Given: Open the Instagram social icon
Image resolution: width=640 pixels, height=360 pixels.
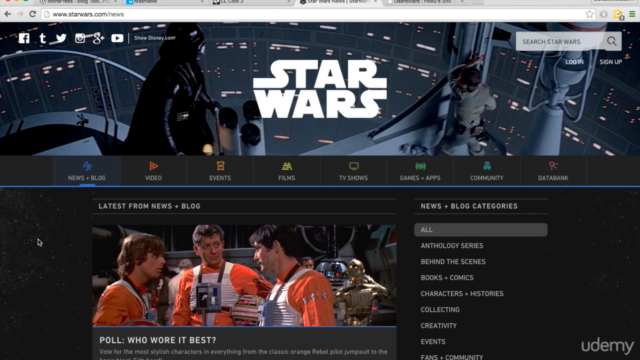Looking at the screenshot, I should tap(80, 38).
